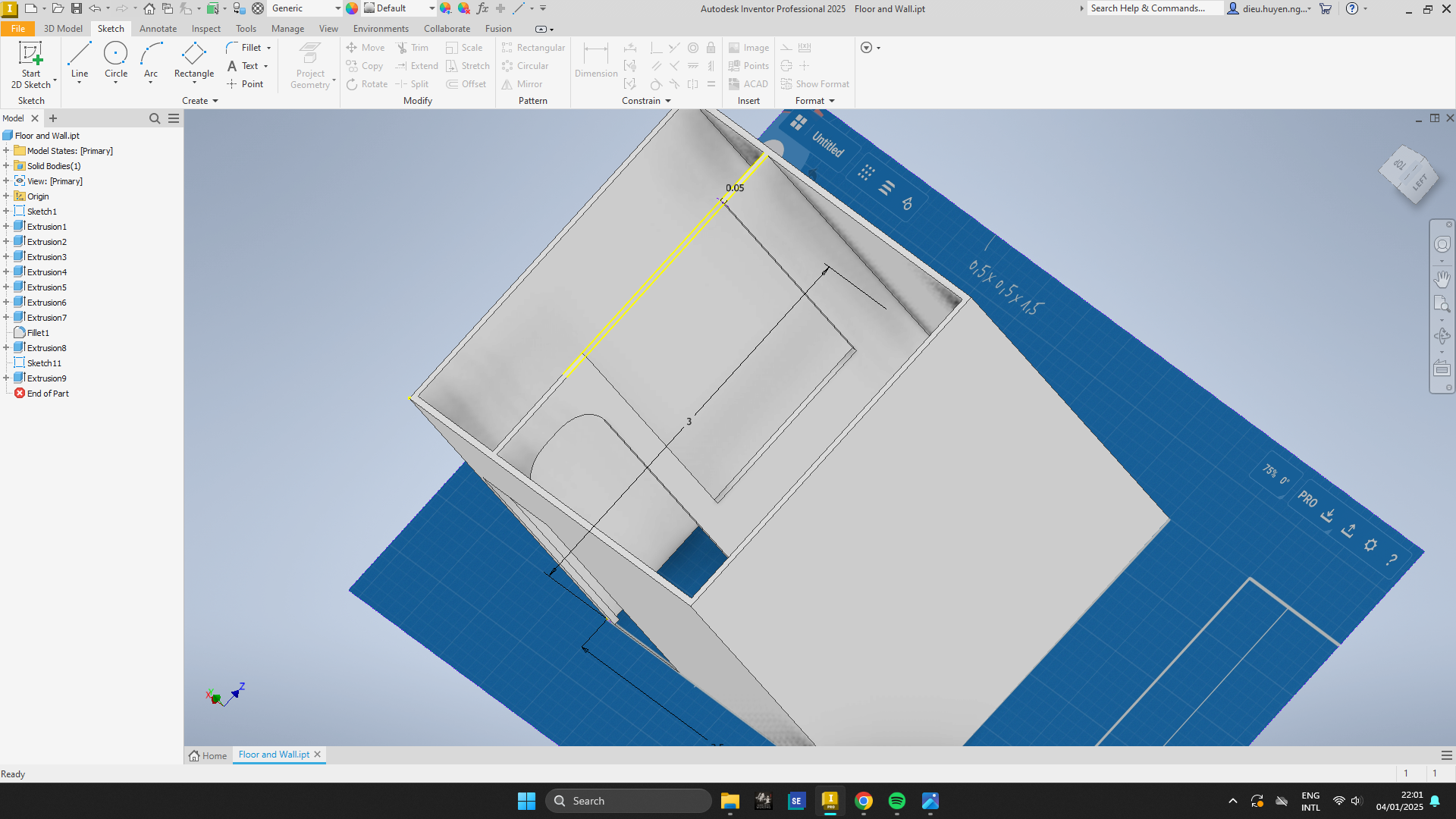Open the fx Parameters icon
The height and width of the screenshot is (819, 1456).
[482, 8]
